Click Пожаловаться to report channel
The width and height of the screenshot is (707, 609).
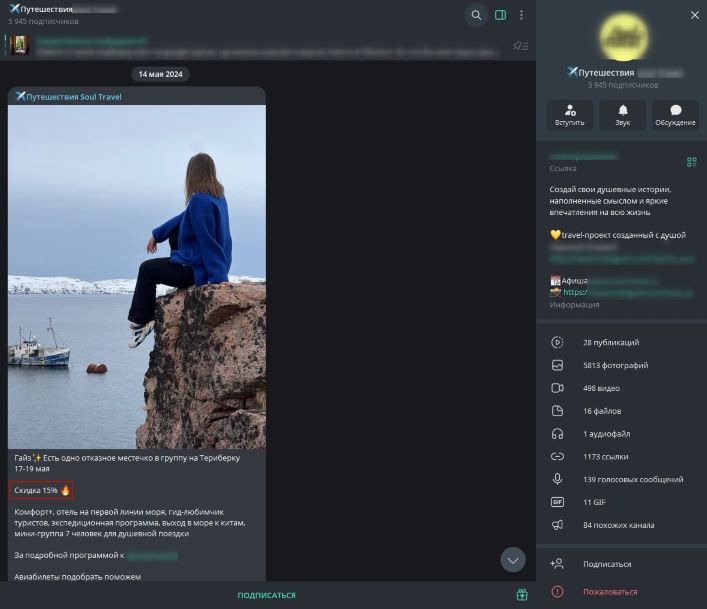610,591
